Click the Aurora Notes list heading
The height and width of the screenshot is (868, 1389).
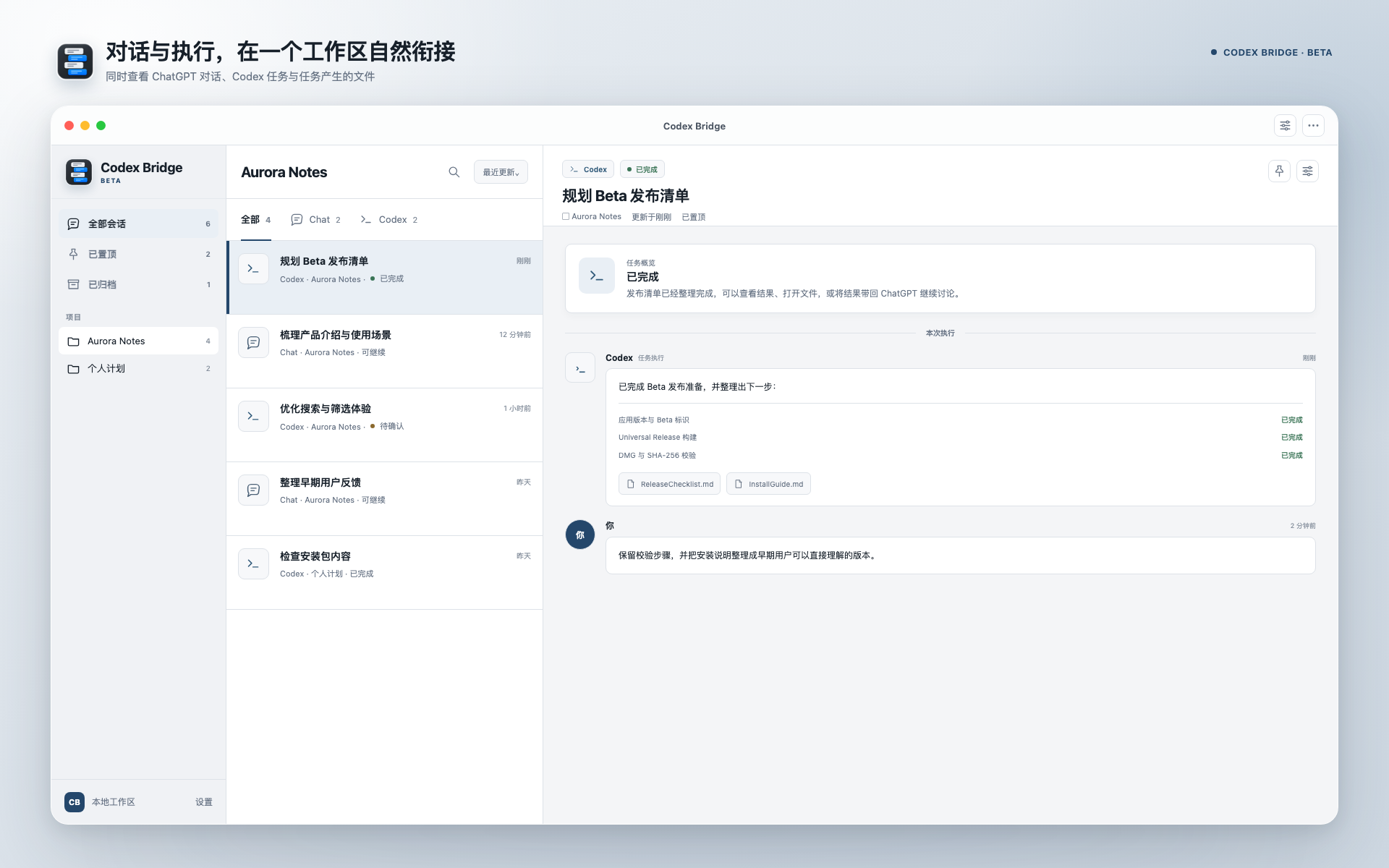[284, 172]
